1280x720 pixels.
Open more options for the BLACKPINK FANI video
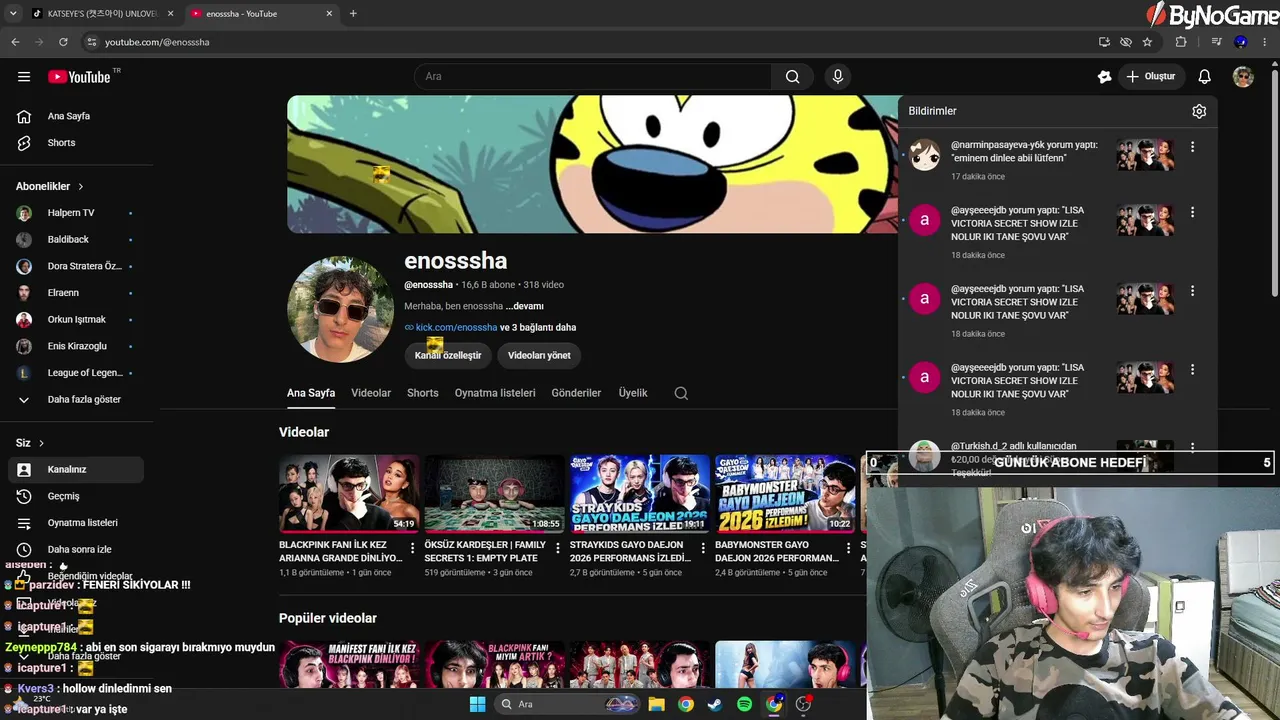click(412, 548)
